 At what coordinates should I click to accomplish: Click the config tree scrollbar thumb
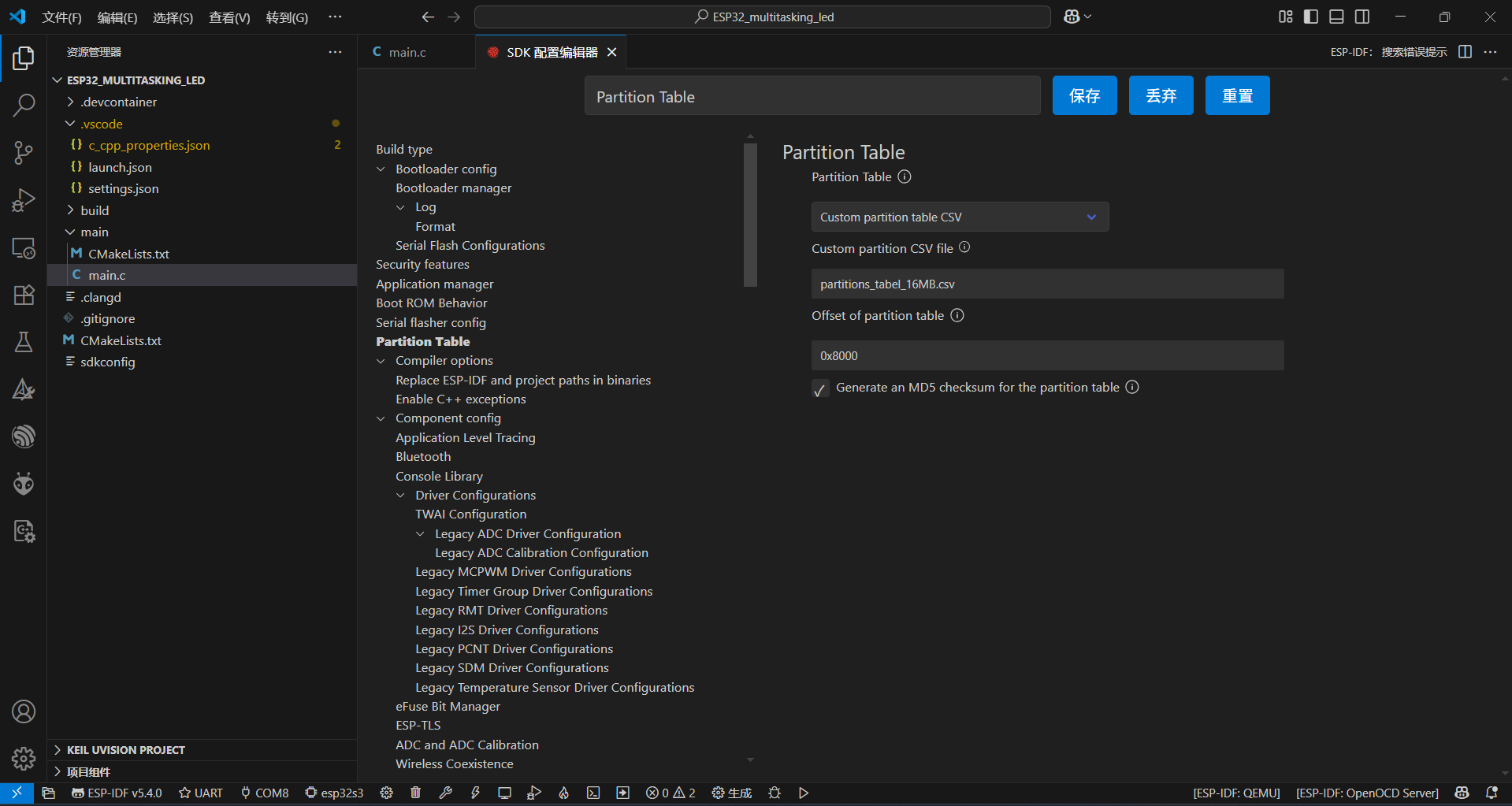pos(750,215)
